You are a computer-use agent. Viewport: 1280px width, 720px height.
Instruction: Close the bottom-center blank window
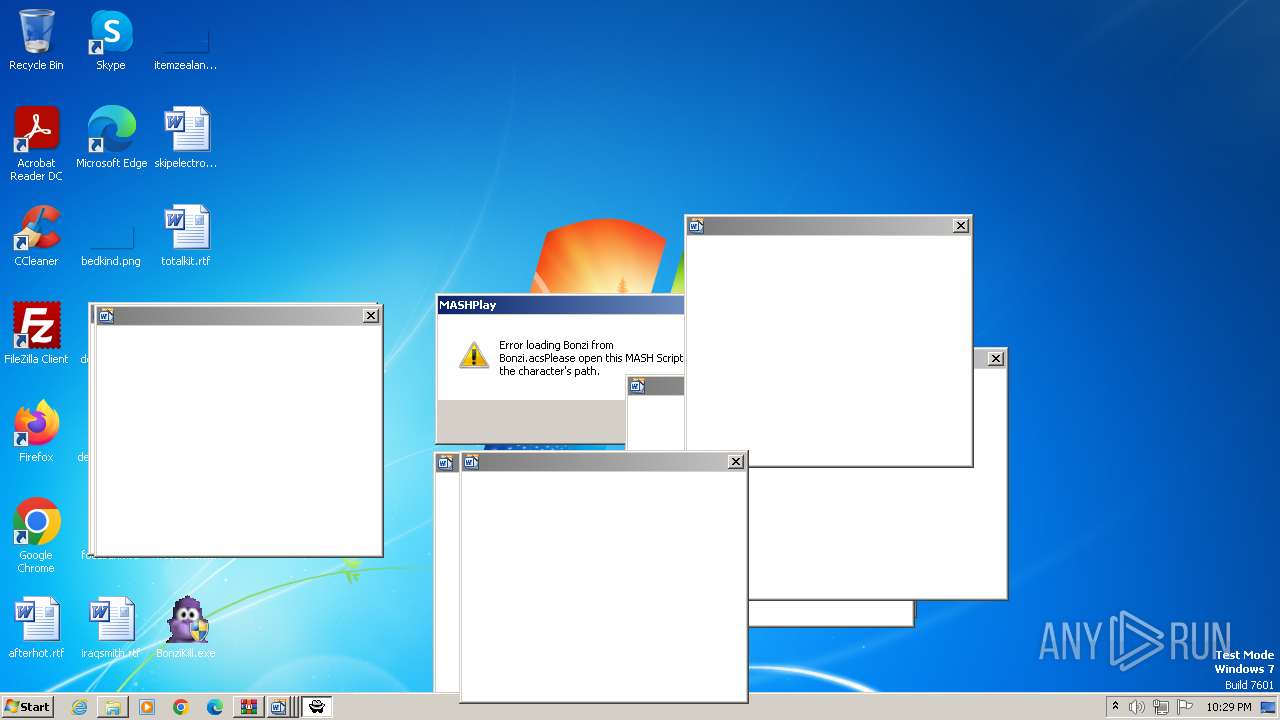(736, 462)
